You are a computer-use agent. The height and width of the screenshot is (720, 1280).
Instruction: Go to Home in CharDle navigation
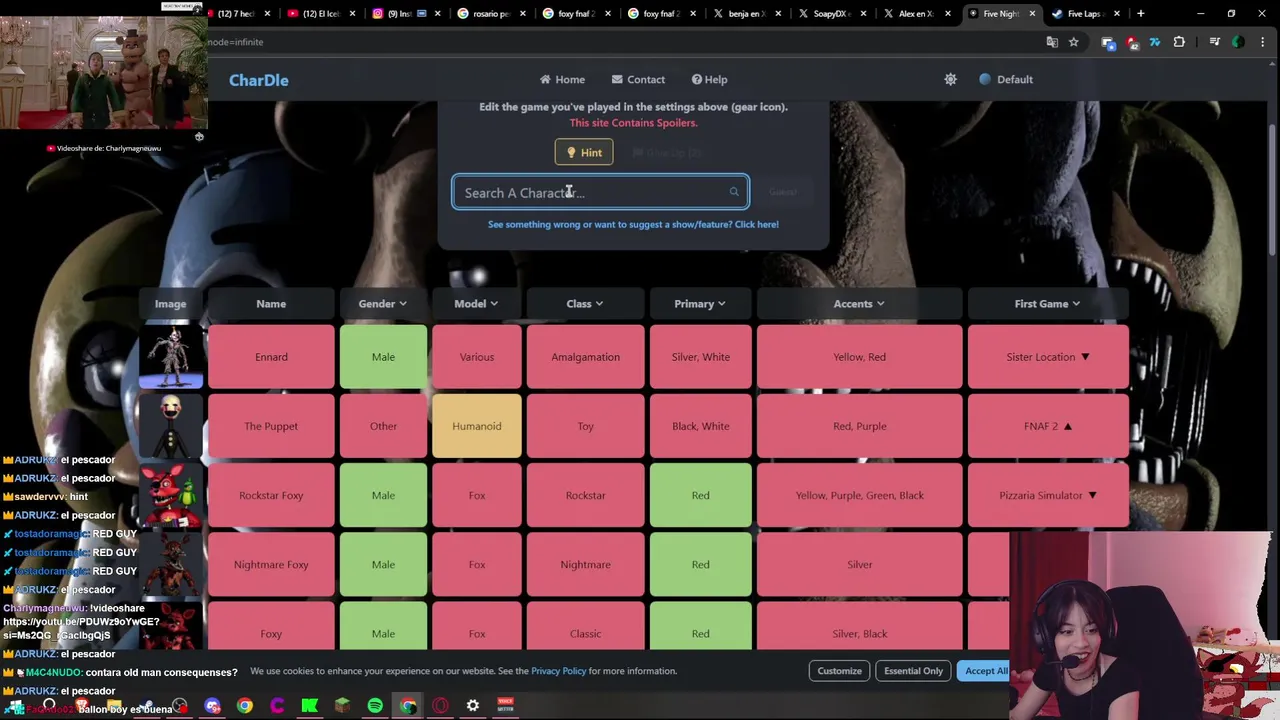click(562, 79)
